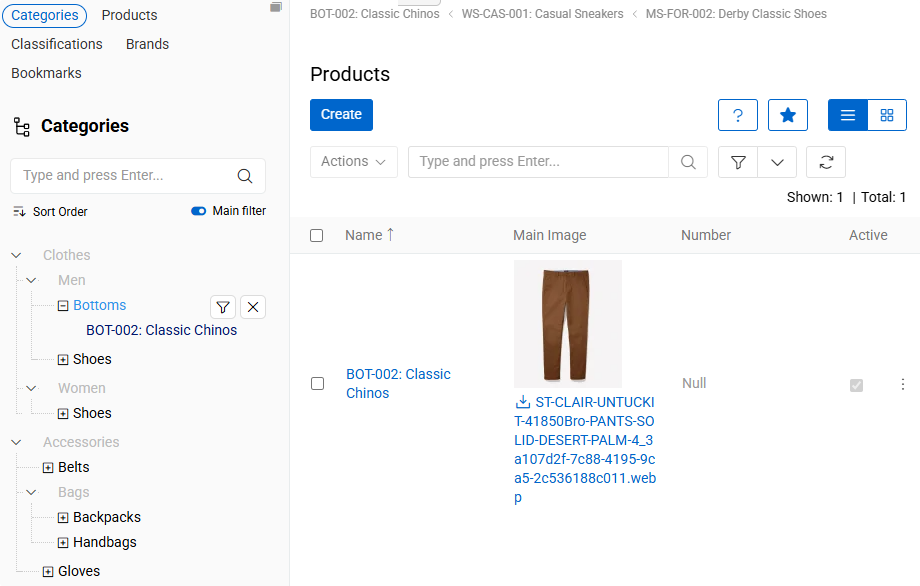This screenshot has height=586, width=920.
Task: Check the select-all header checkbox
Action: [x=317, y=236]
